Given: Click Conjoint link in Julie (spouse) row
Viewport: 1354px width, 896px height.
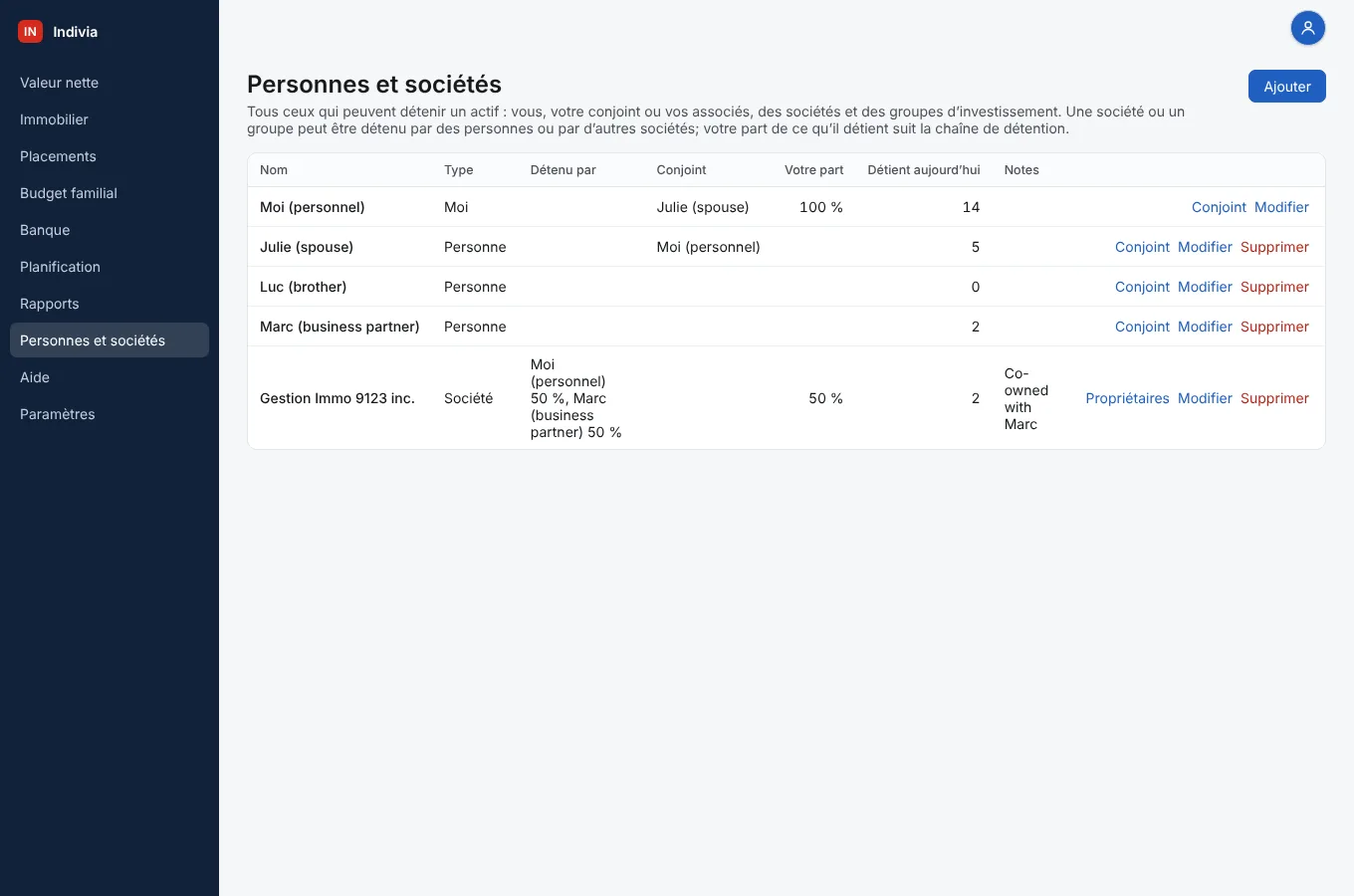Looking at the screenshot, I should (x=1142, y=247).
